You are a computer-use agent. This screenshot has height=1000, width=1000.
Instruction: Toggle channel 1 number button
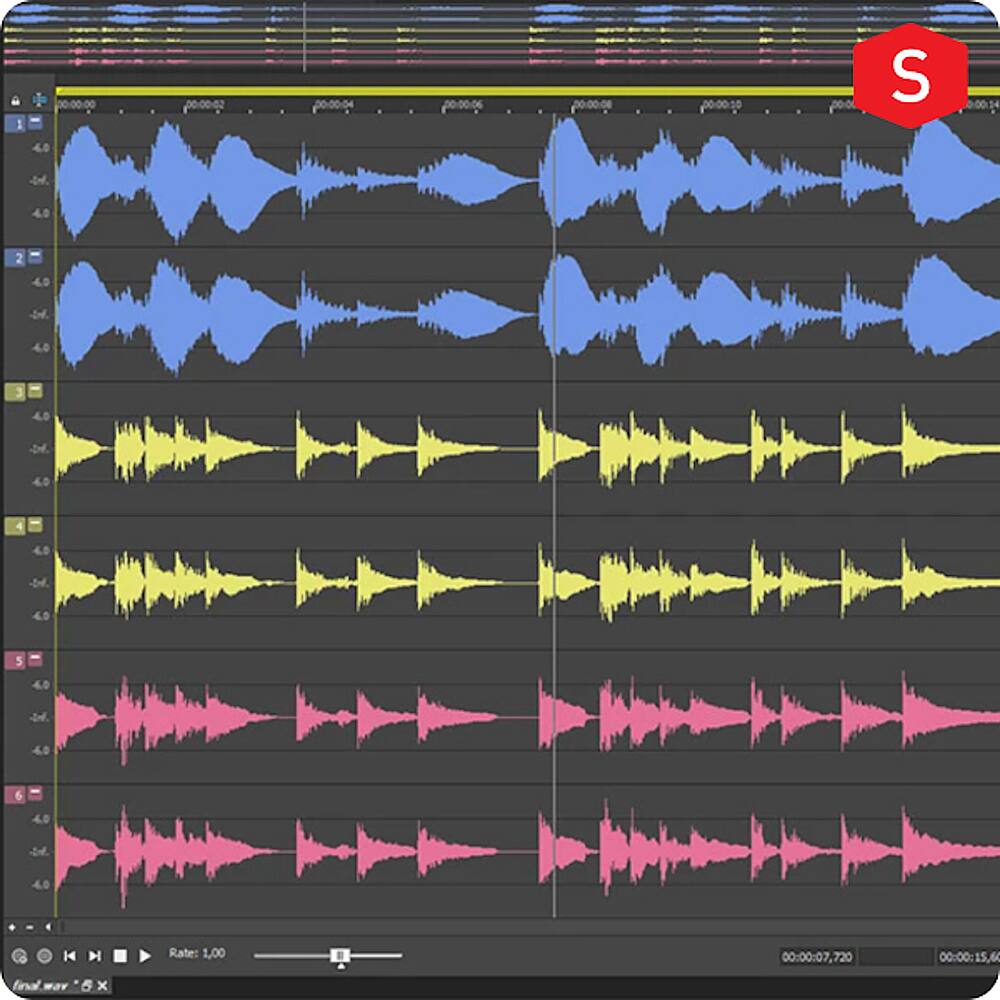pos(15,124)
